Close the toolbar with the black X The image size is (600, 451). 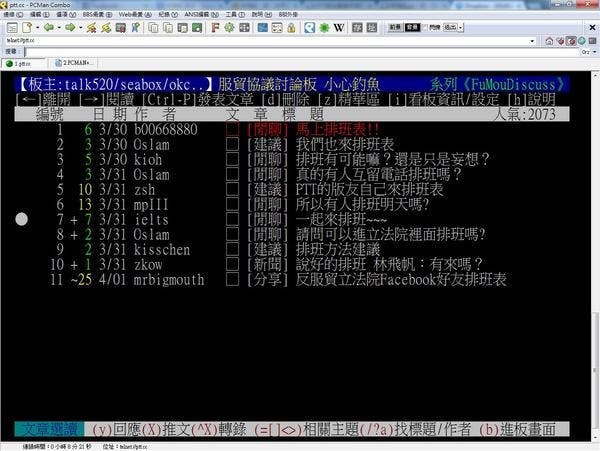click(x=592, y=28)
